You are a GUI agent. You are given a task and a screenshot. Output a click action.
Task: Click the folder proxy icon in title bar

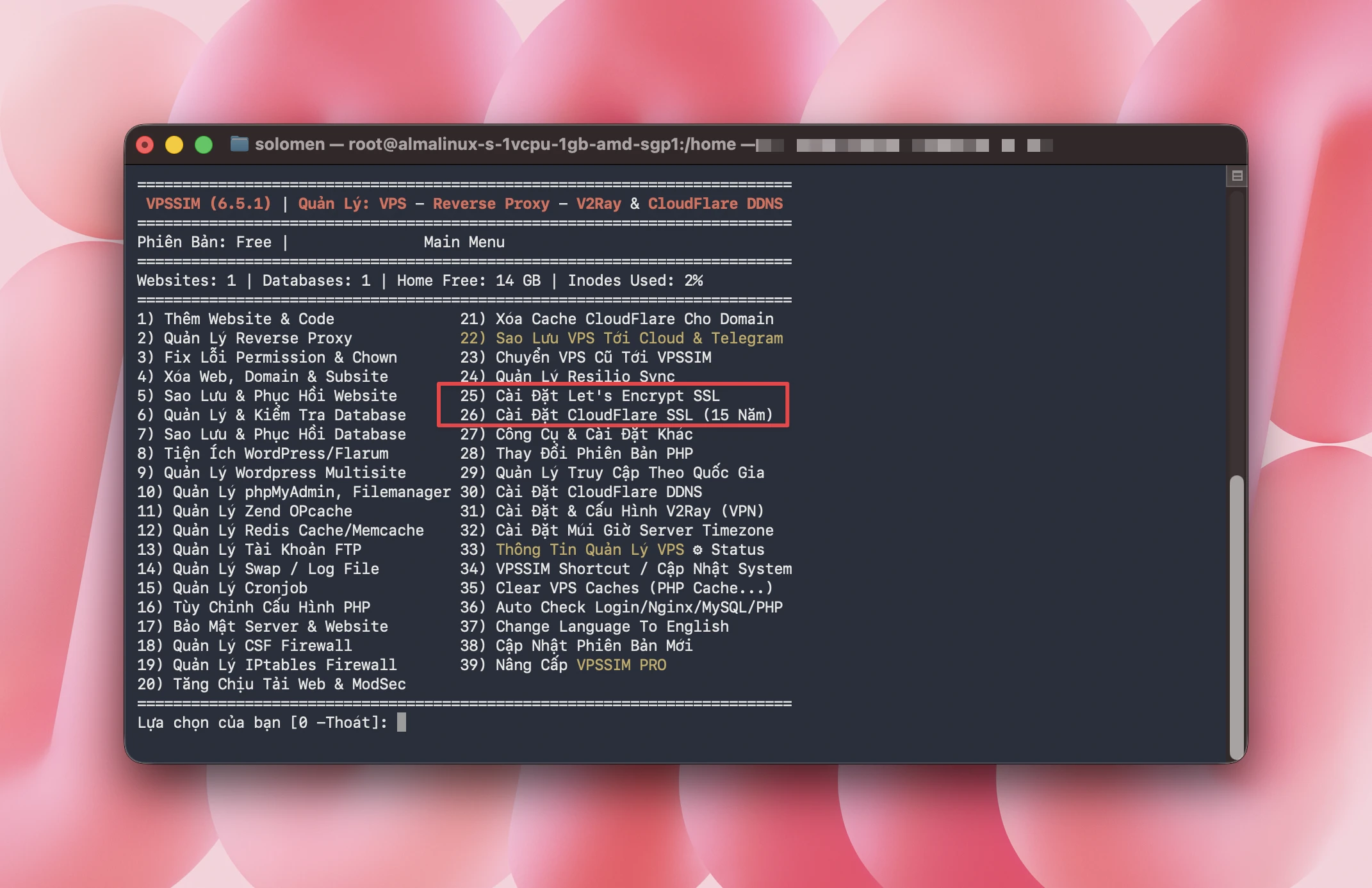point(239,144)
